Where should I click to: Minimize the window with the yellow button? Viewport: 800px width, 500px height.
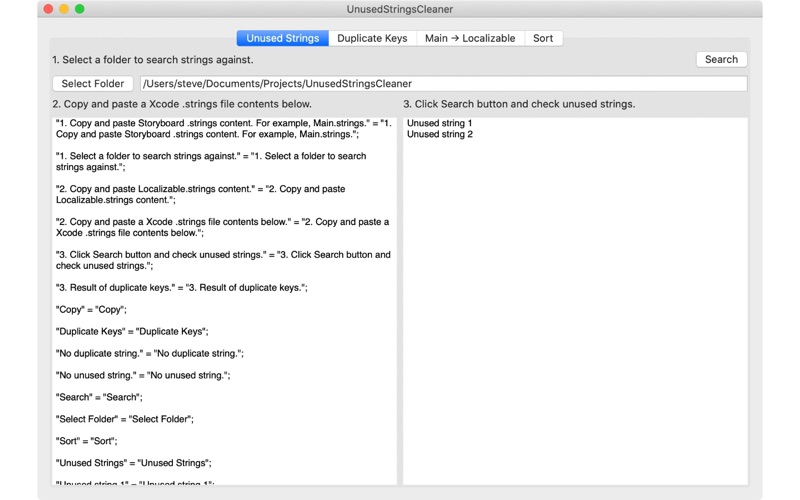[64, 9]
